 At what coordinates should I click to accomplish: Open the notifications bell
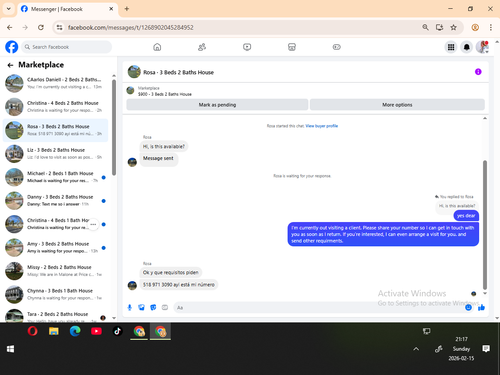[467, 47]
